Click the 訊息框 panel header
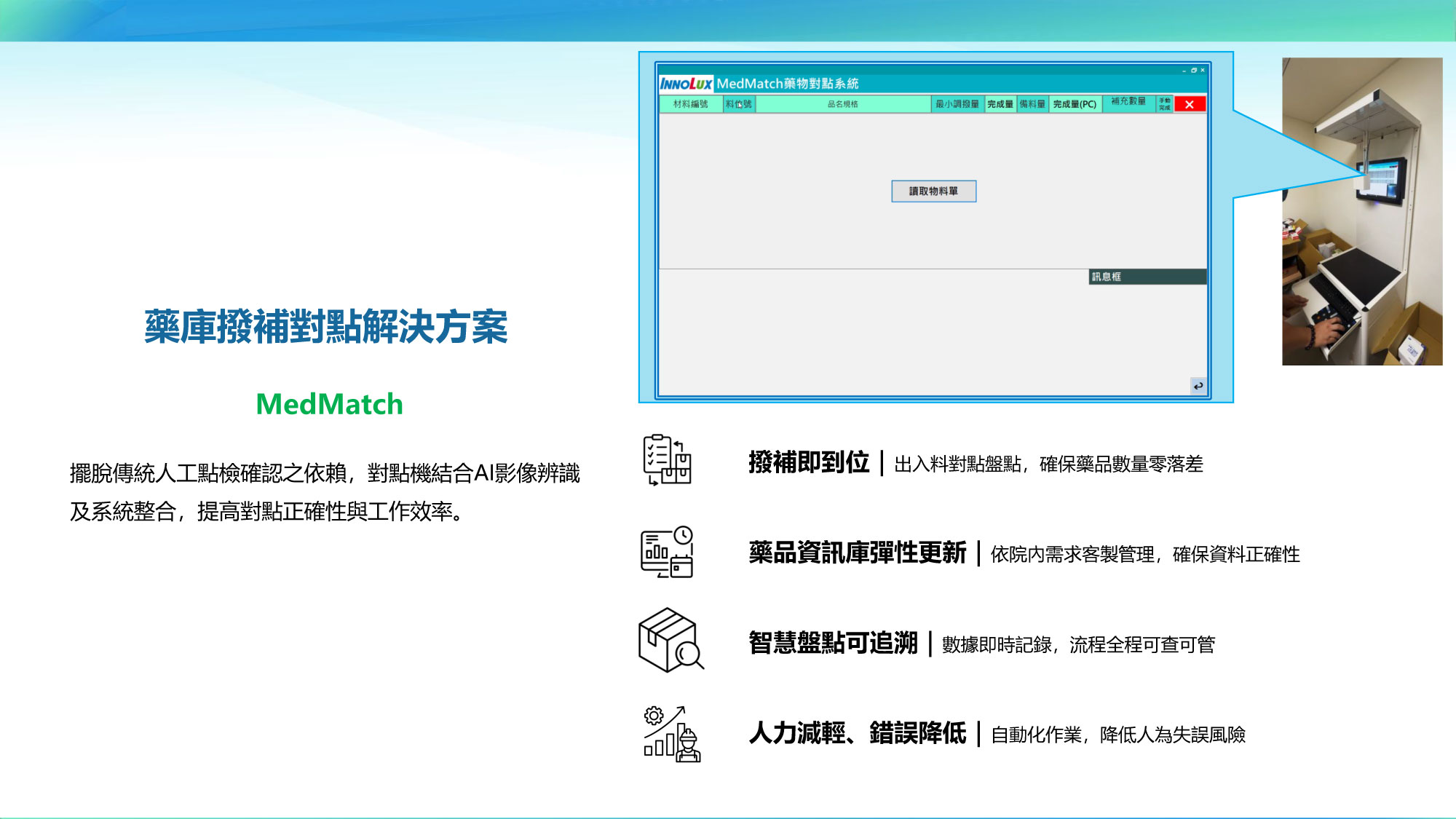 pos(1147,277)
